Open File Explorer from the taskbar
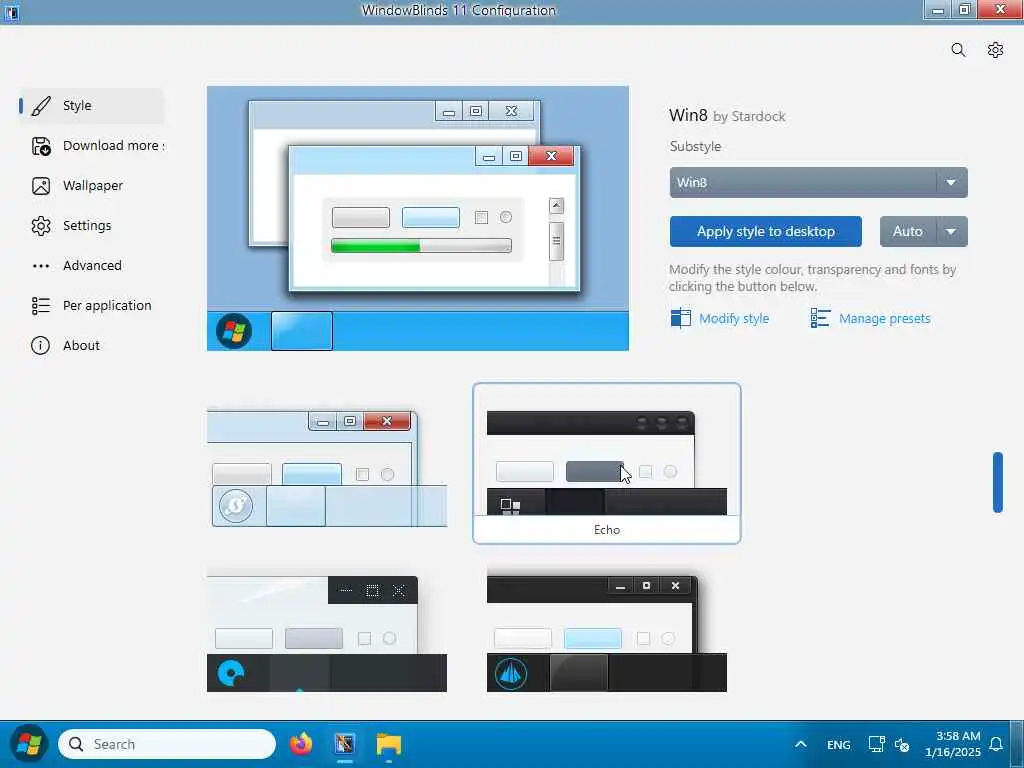 coord(389,744)
